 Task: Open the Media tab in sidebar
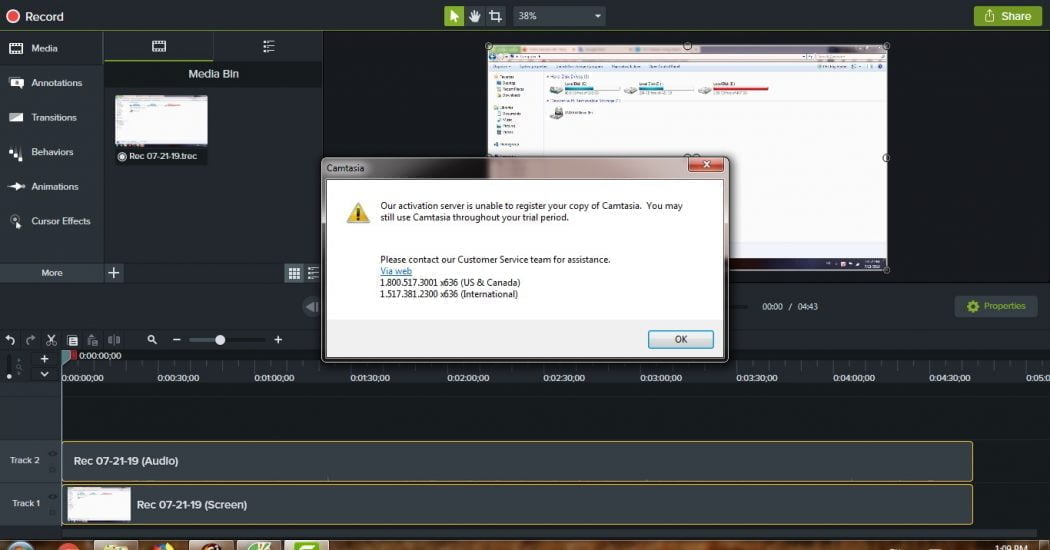pyautogui.click(x=52, y=48)
